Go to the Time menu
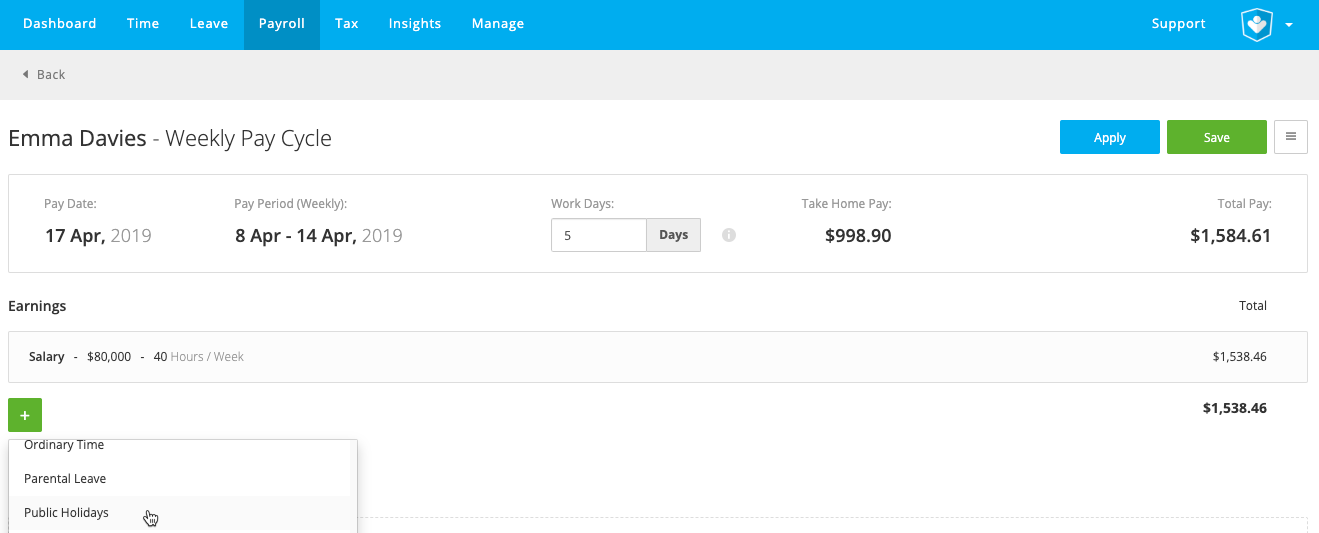This screenshot has height=533, width=1319. (x=143, y=24)
